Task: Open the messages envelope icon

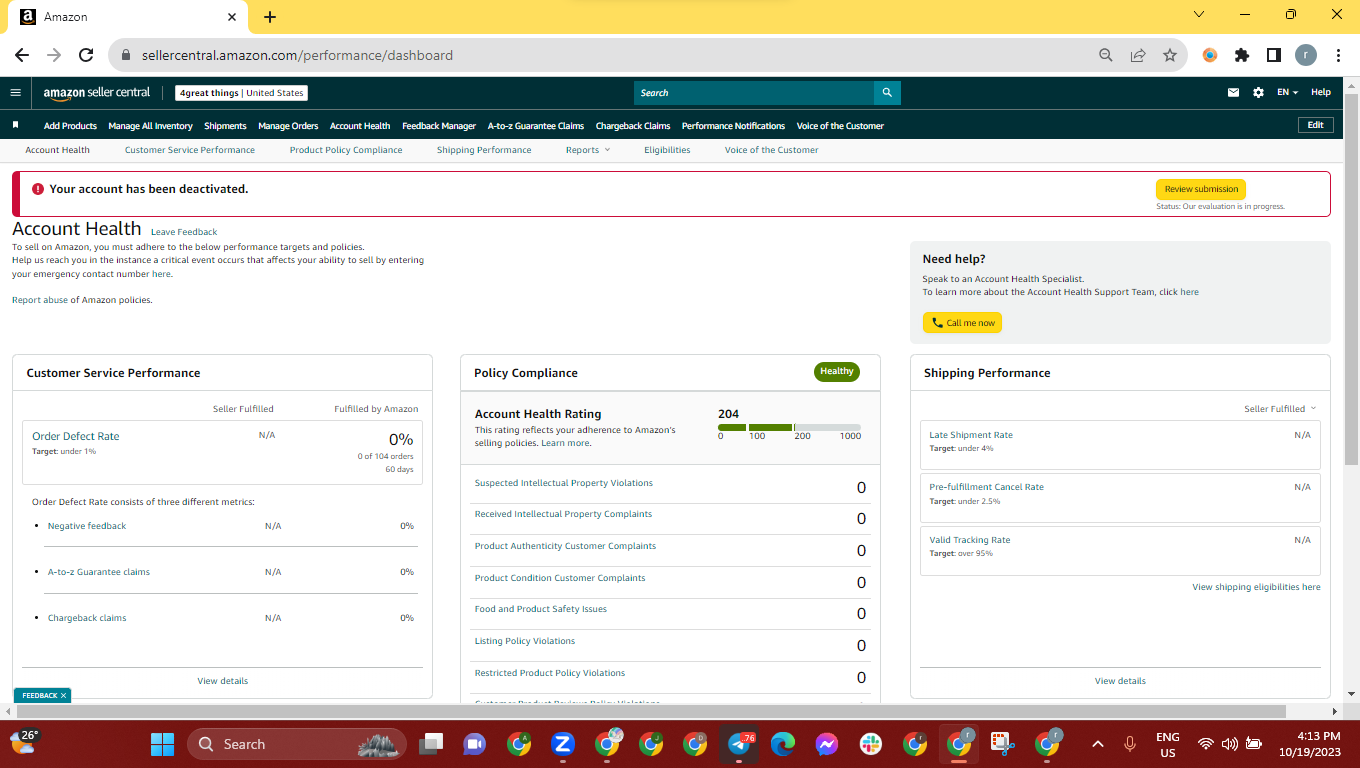Action: pyautogui.click(x=1233, y=93)
